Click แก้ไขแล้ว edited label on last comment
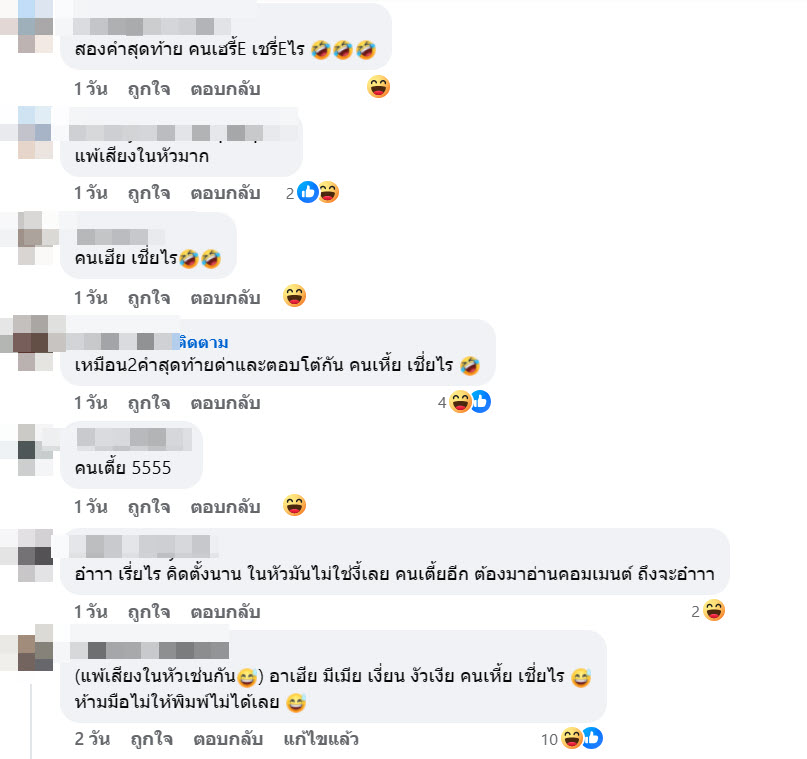 click(321, 739)
